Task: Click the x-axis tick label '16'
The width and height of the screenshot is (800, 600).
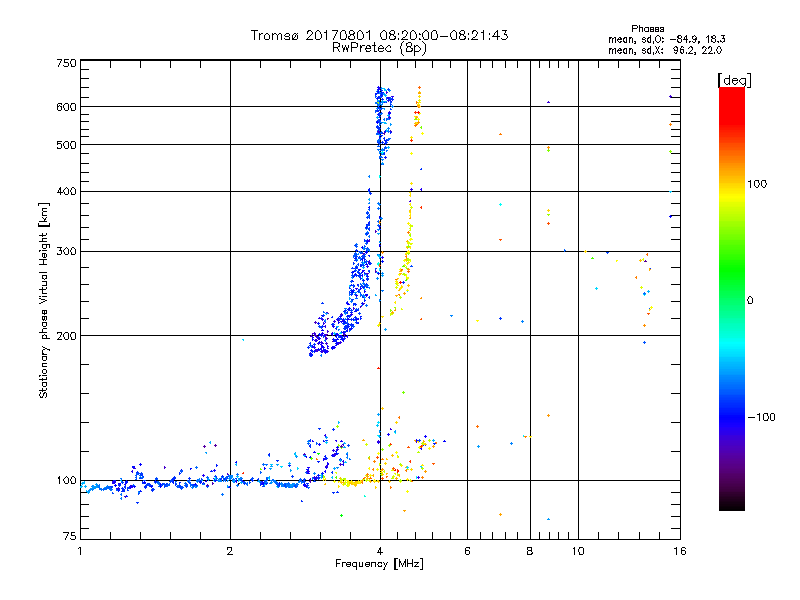Action: click(680, 551)
